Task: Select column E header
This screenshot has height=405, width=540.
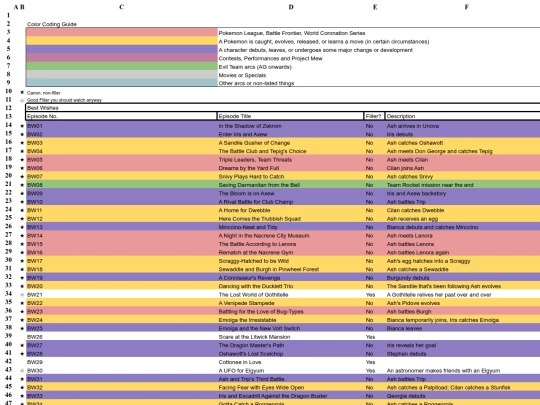Action: click(375, 7)
